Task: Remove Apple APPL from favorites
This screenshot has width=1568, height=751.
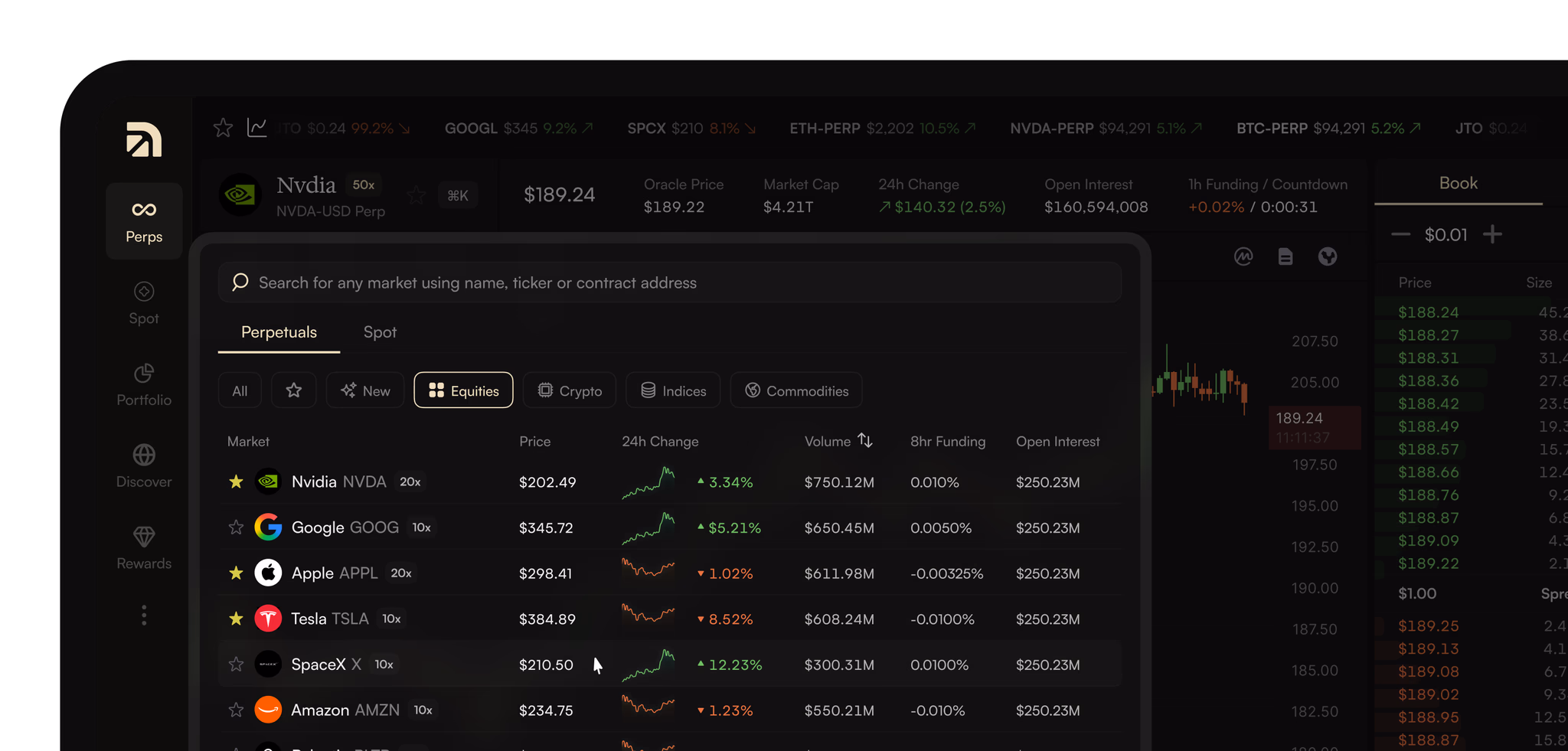Action: 236,573
